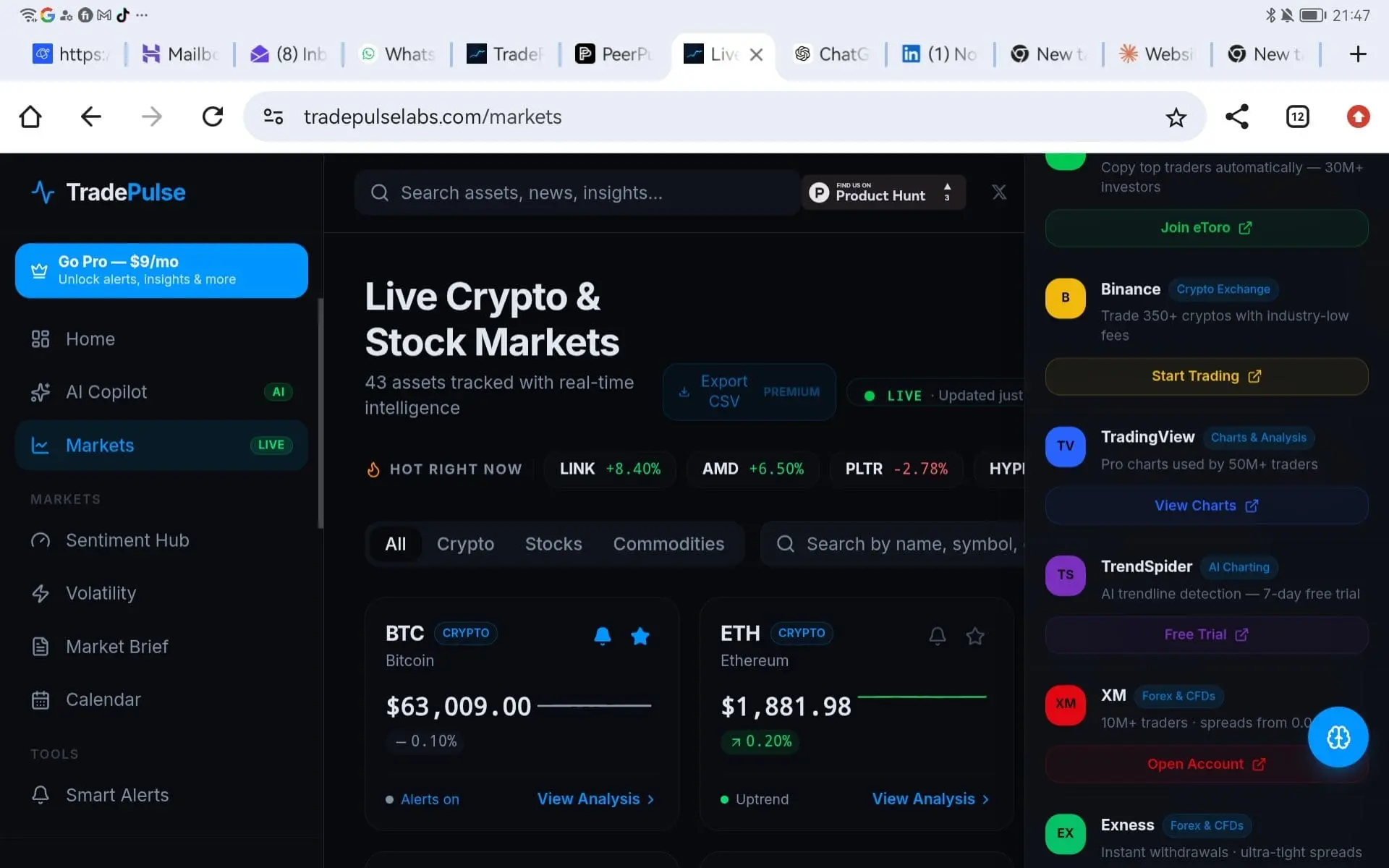Image resolution: width=1389 pixels, height=868 pixels.
Task: Click the browser address bar URL
Action: click(x=433, y=116)
